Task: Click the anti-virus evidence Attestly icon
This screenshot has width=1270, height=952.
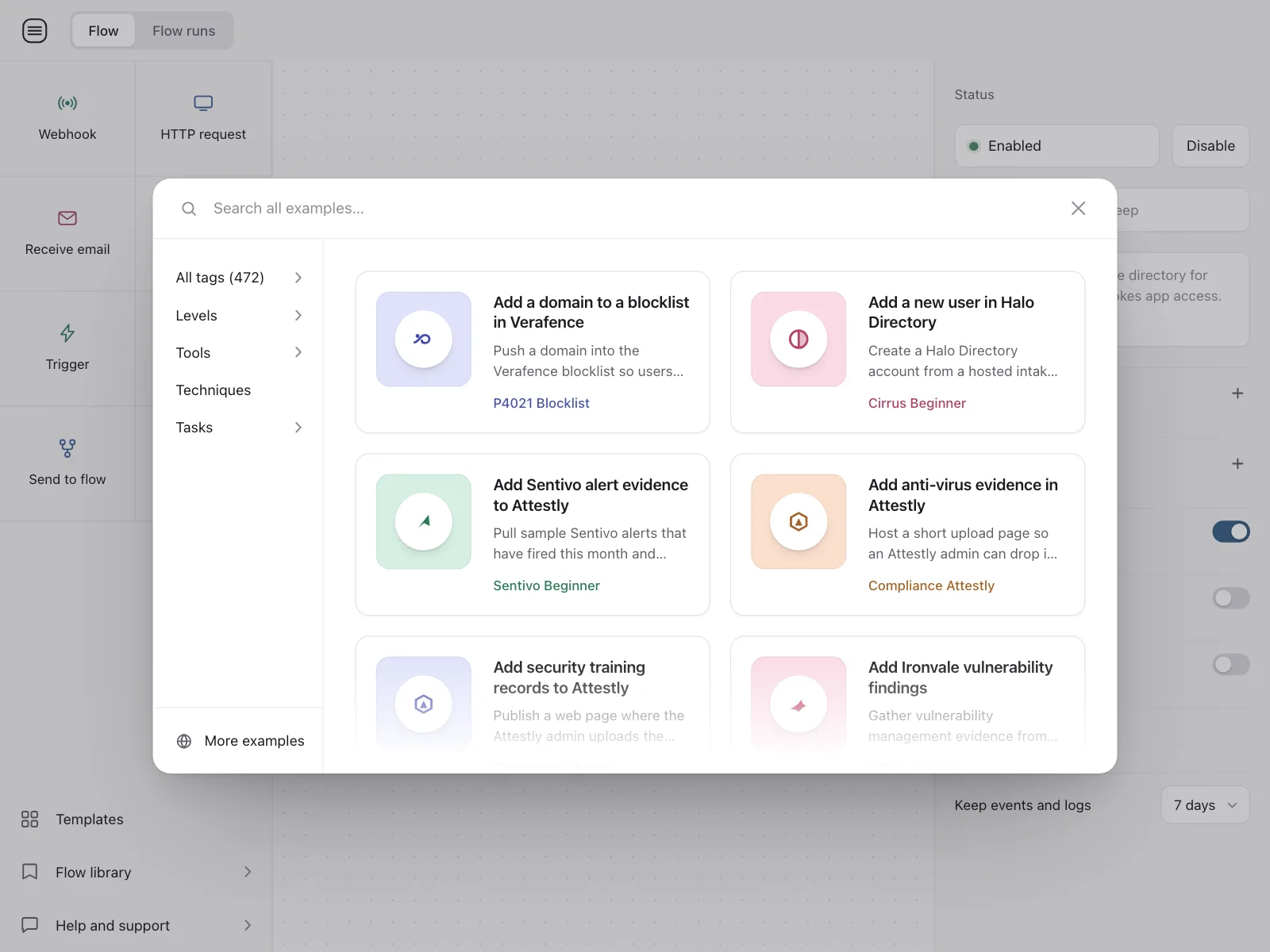Action: (x=799, y=522)
